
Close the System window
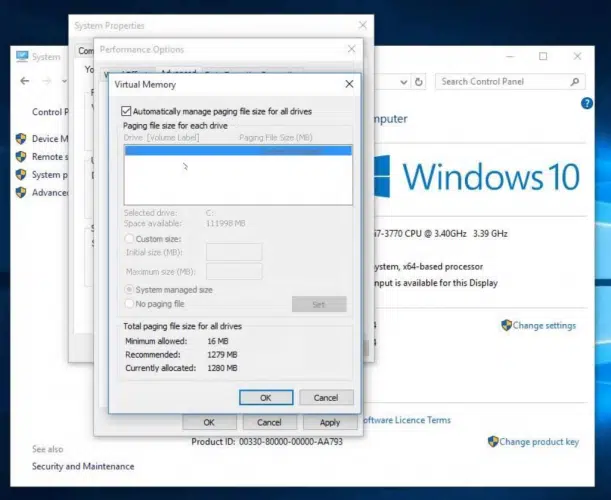pyautogui.click(x=577, y=57)
